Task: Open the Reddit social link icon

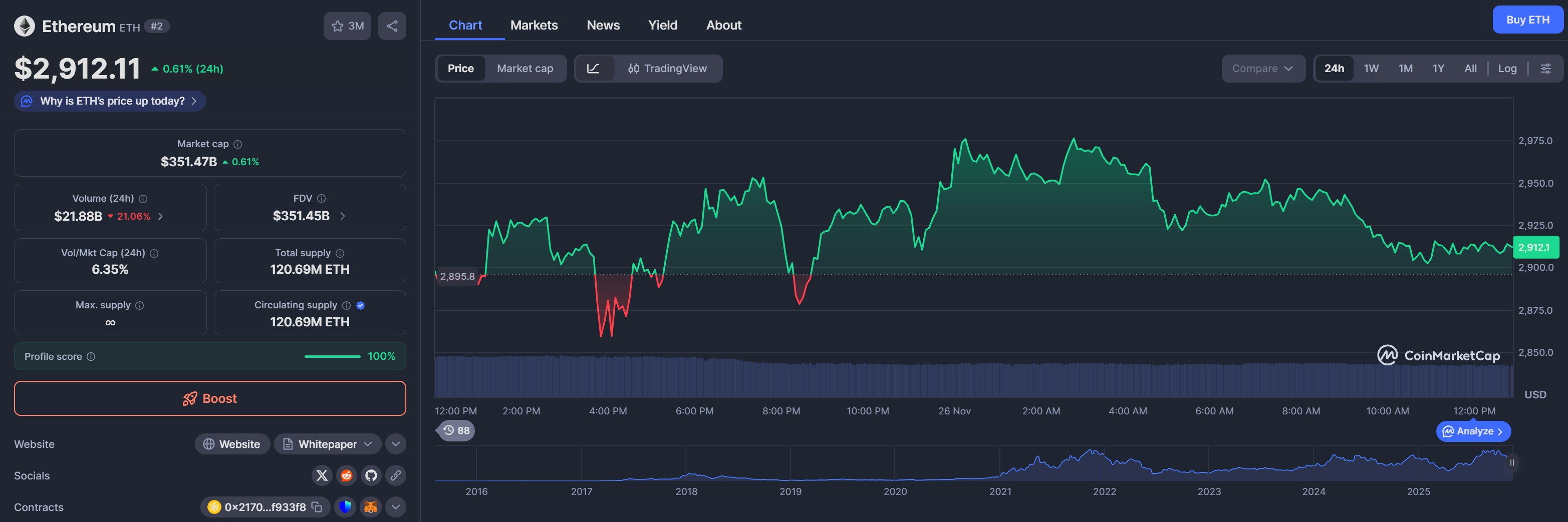Action: pos(346,475)
